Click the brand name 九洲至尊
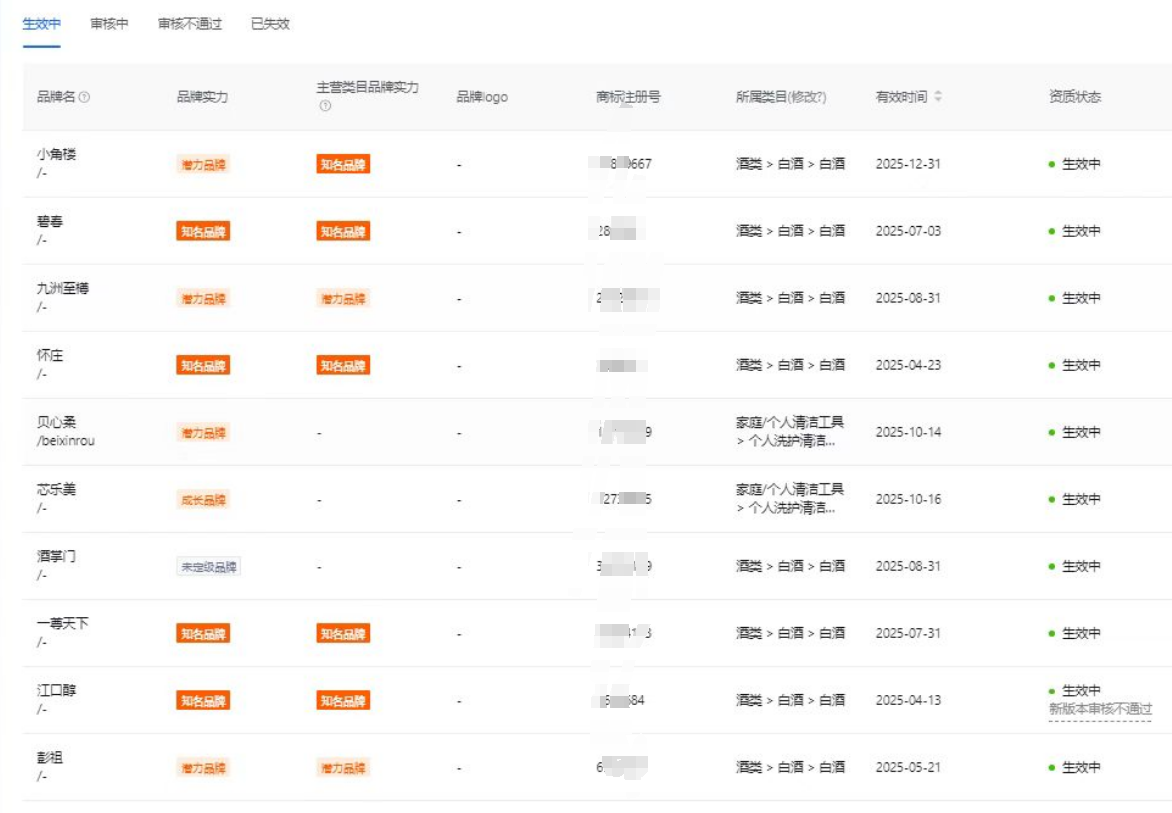Screen dimensions: 1172x813 click(63, 288)
